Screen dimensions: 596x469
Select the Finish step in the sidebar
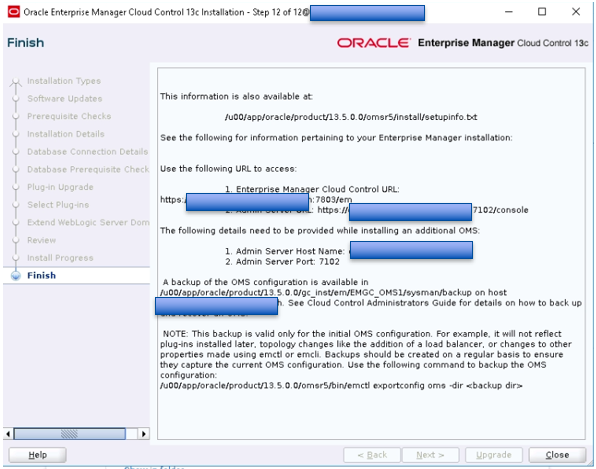click(41, 275)
